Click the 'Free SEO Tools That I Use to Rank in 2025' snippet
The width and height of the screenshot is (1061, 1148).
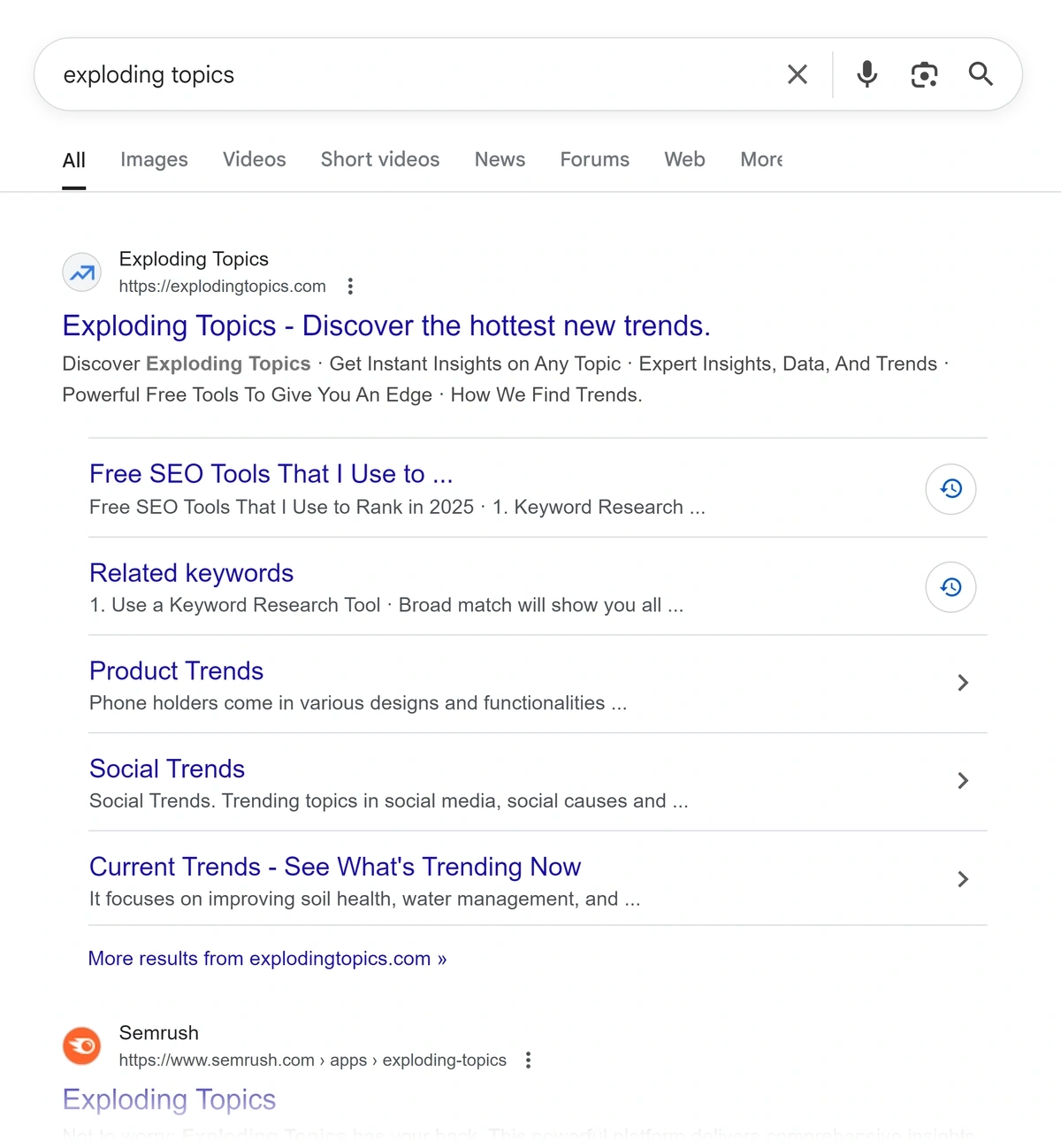(397, 508)
